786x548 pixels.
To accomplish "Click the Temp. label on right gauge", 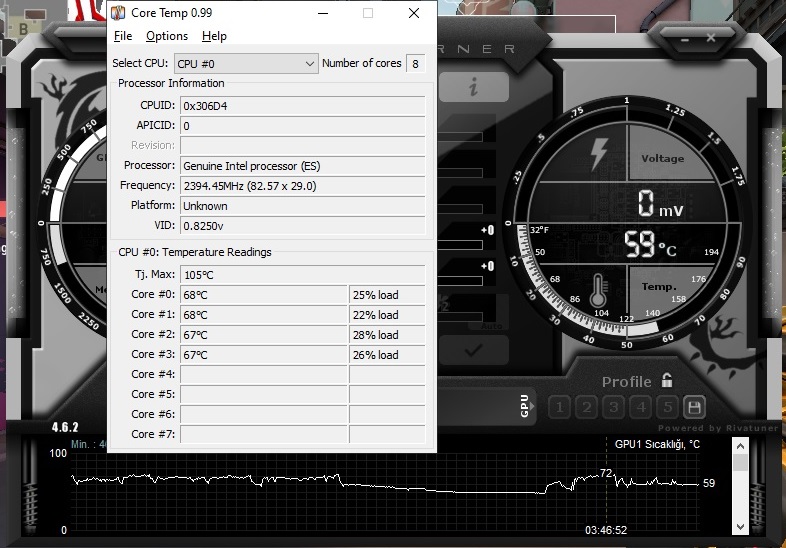I will click(659, 287).
